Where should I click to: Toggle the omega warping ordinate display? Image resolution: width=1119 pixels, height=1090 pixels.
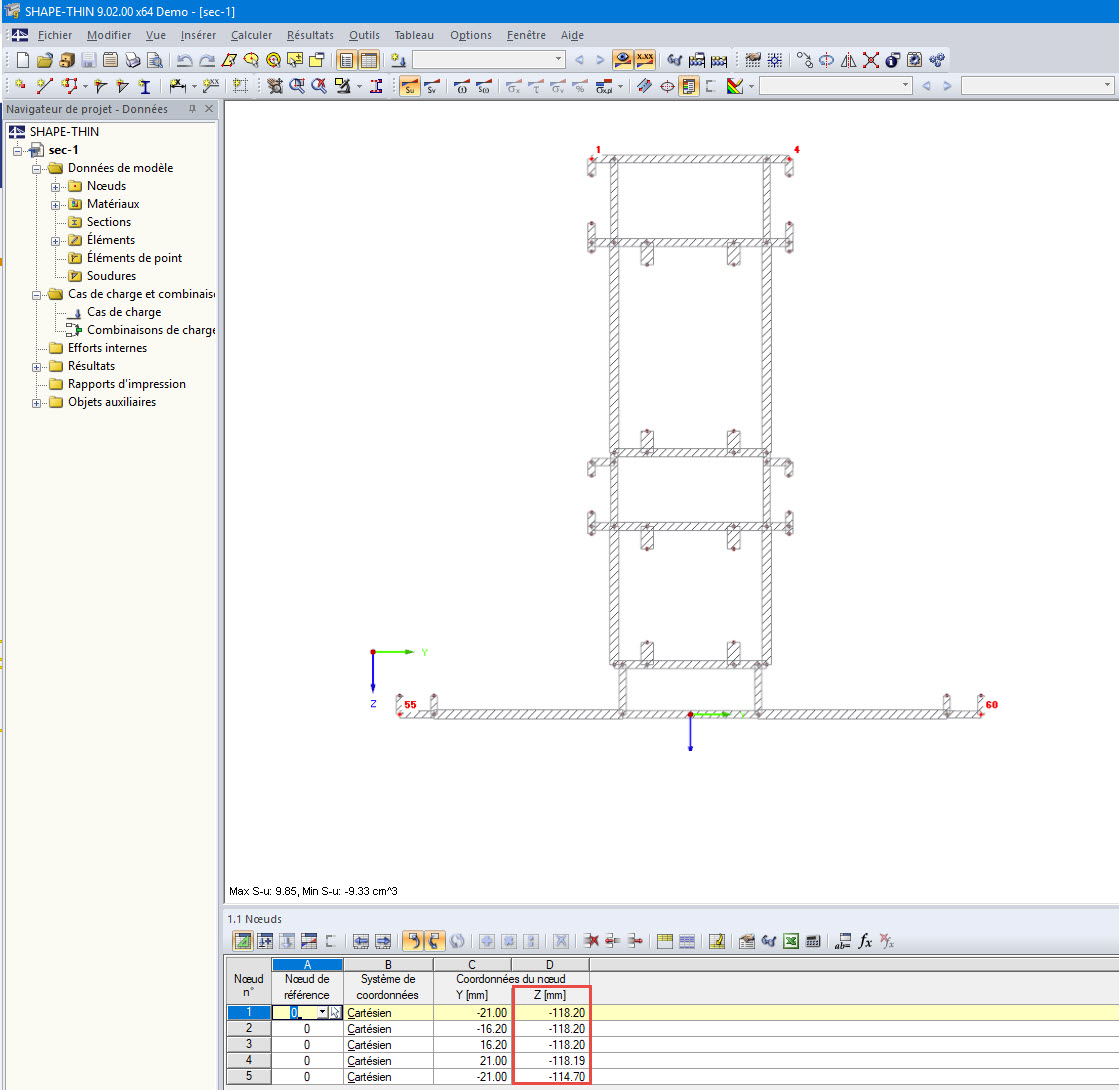point(462,86)
